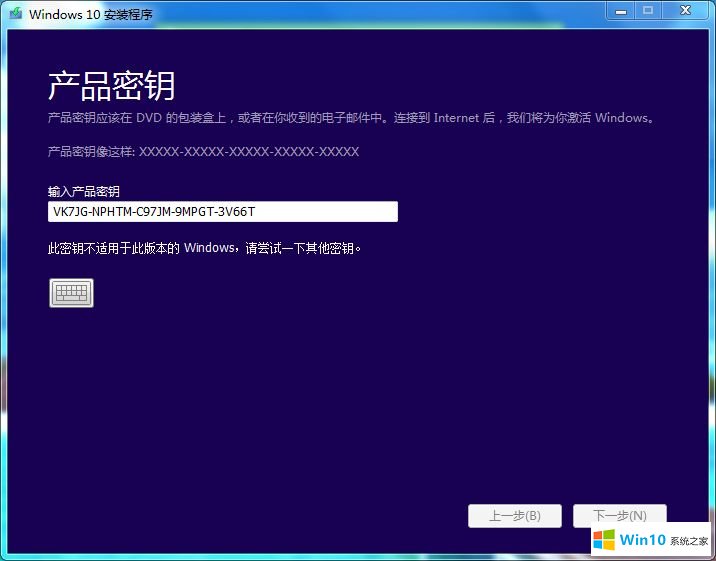Click the Windows 10 setup title bar icon
The height and width of the screenshot is (561, 716).
16,13
